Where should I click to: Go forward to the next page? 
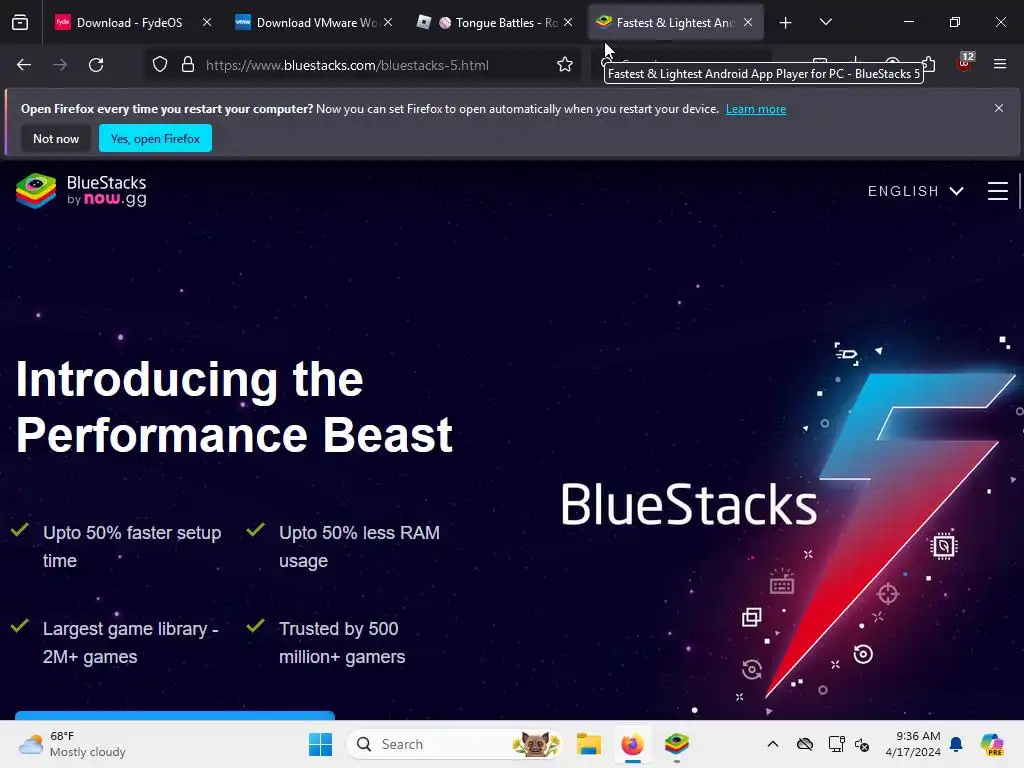[60, 65]
